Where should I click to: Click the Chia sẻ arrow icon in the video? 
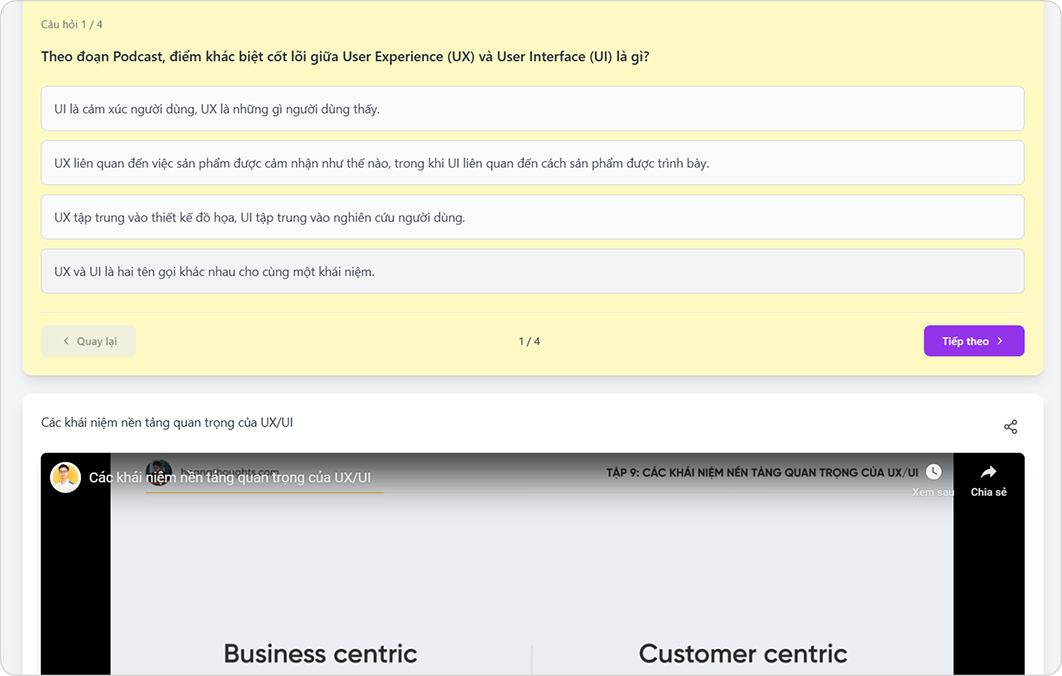pyautogui.click(x=988, y=473)
